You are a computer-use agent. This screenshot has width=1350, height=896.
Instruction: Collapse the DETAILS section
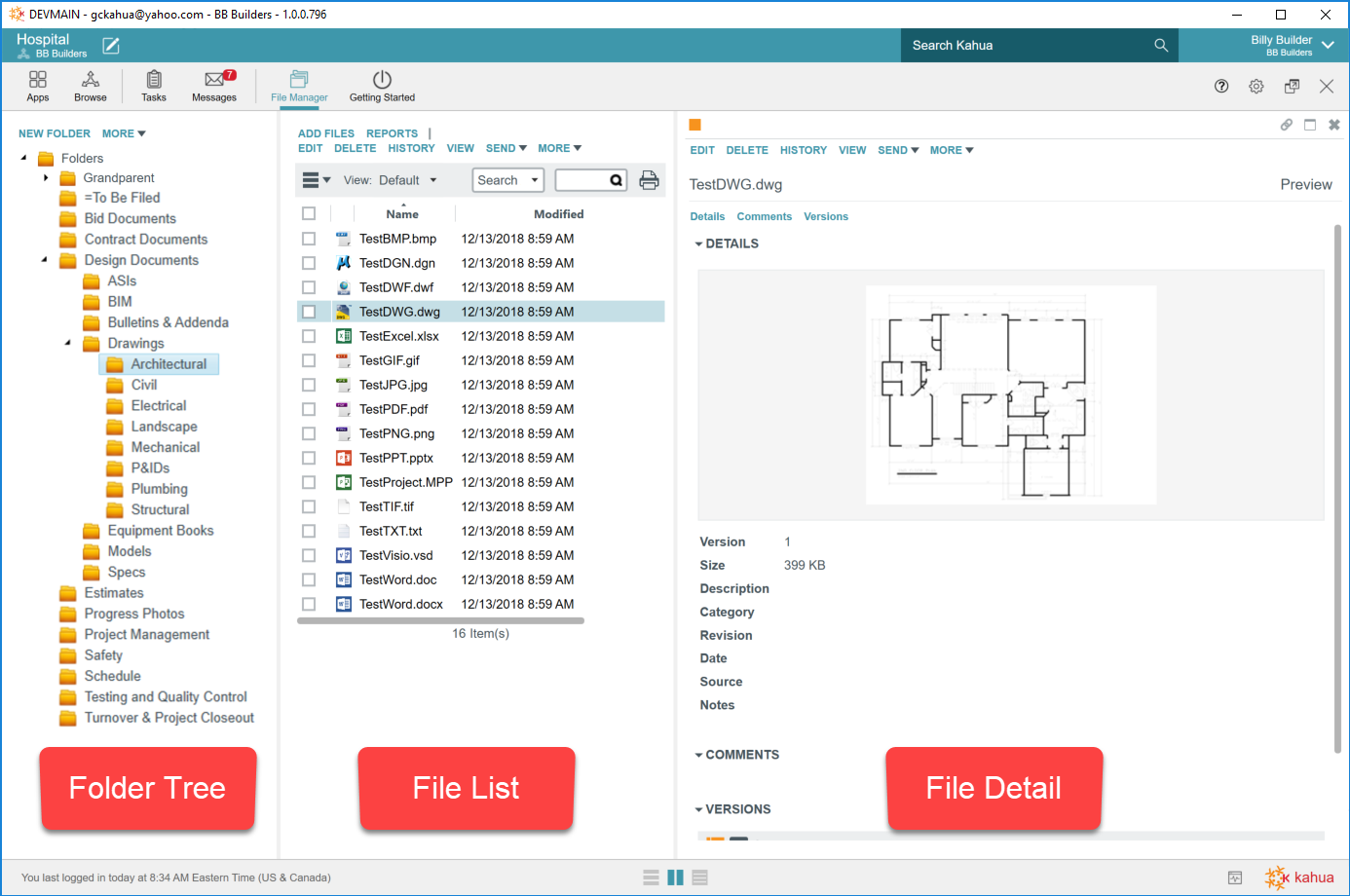[698, 244]
